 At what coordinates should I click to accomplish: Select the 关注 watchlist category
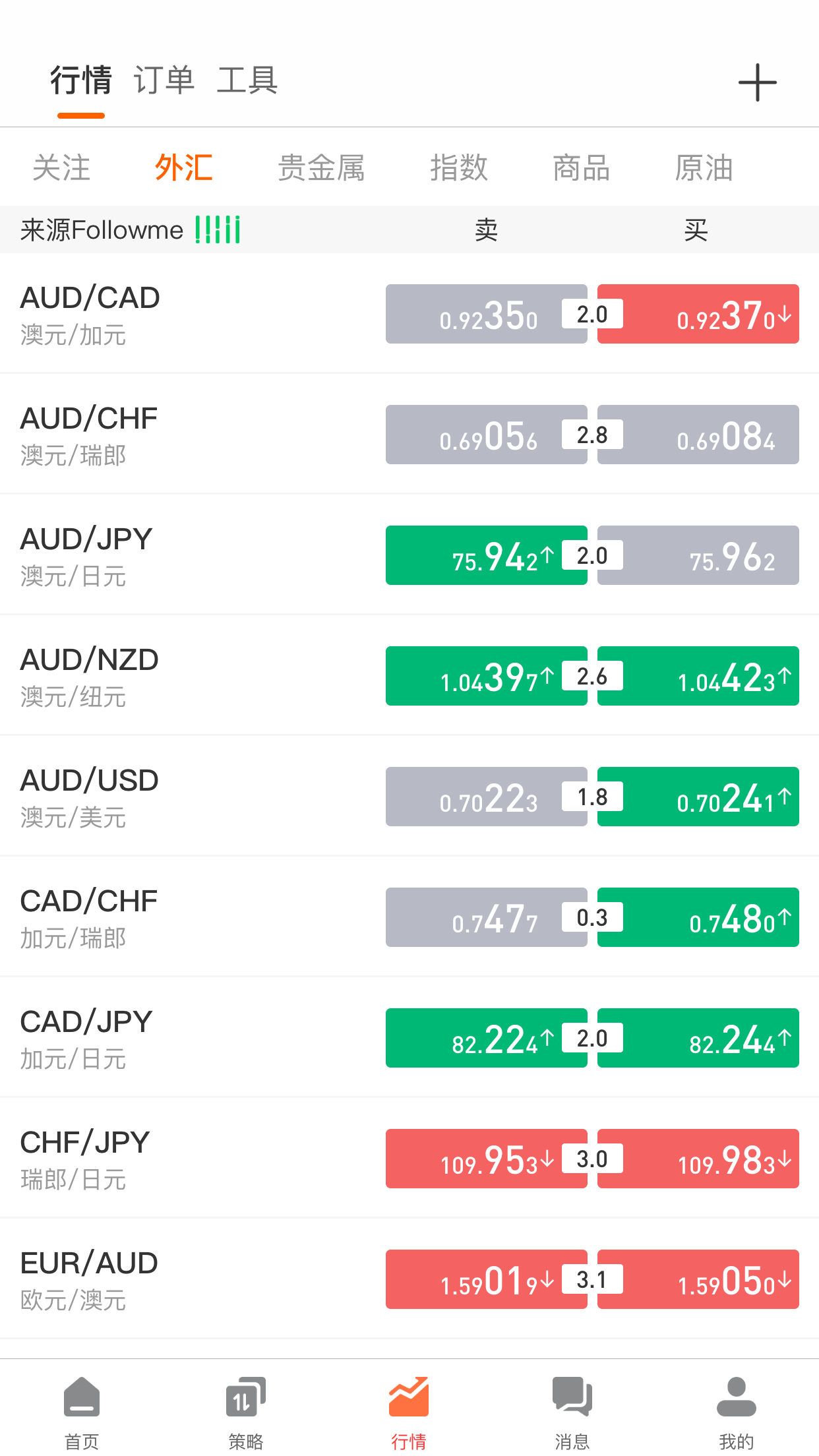point(61,167)
